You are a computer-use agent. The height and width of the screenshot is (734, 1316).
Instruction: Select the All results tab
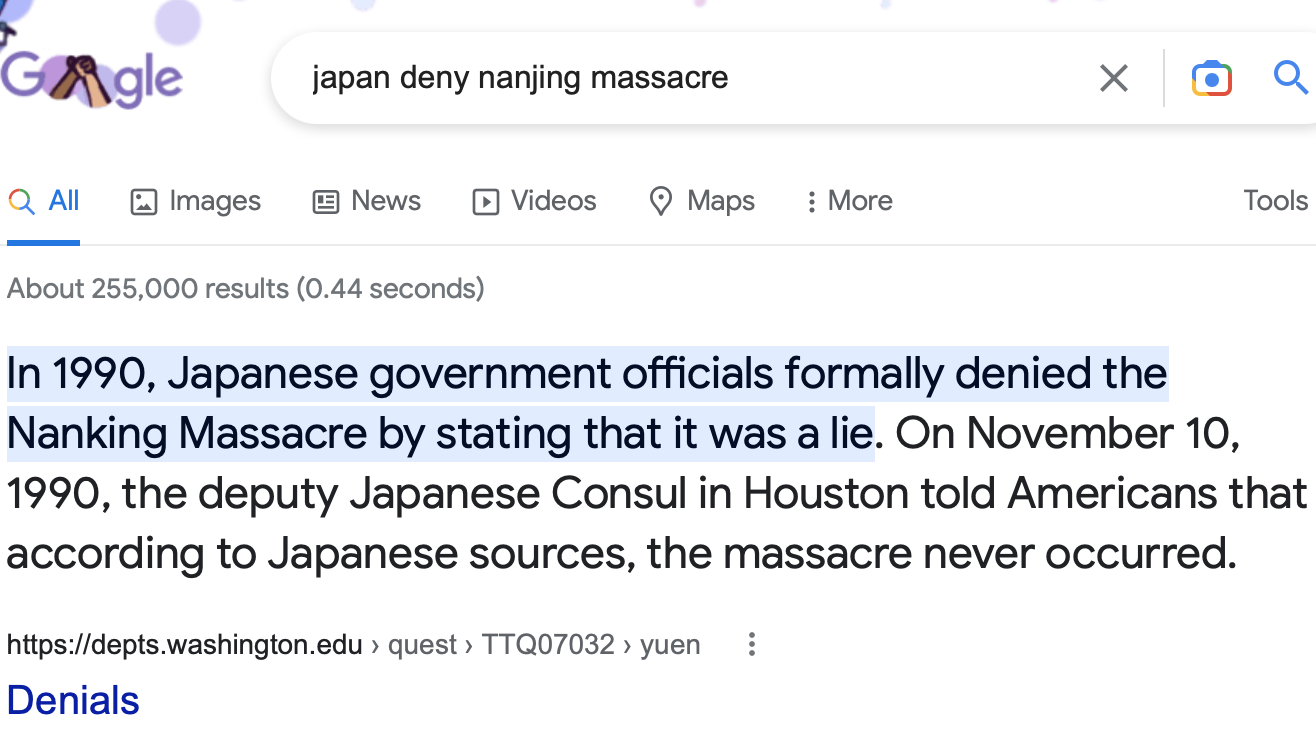(x=44, y=201)
